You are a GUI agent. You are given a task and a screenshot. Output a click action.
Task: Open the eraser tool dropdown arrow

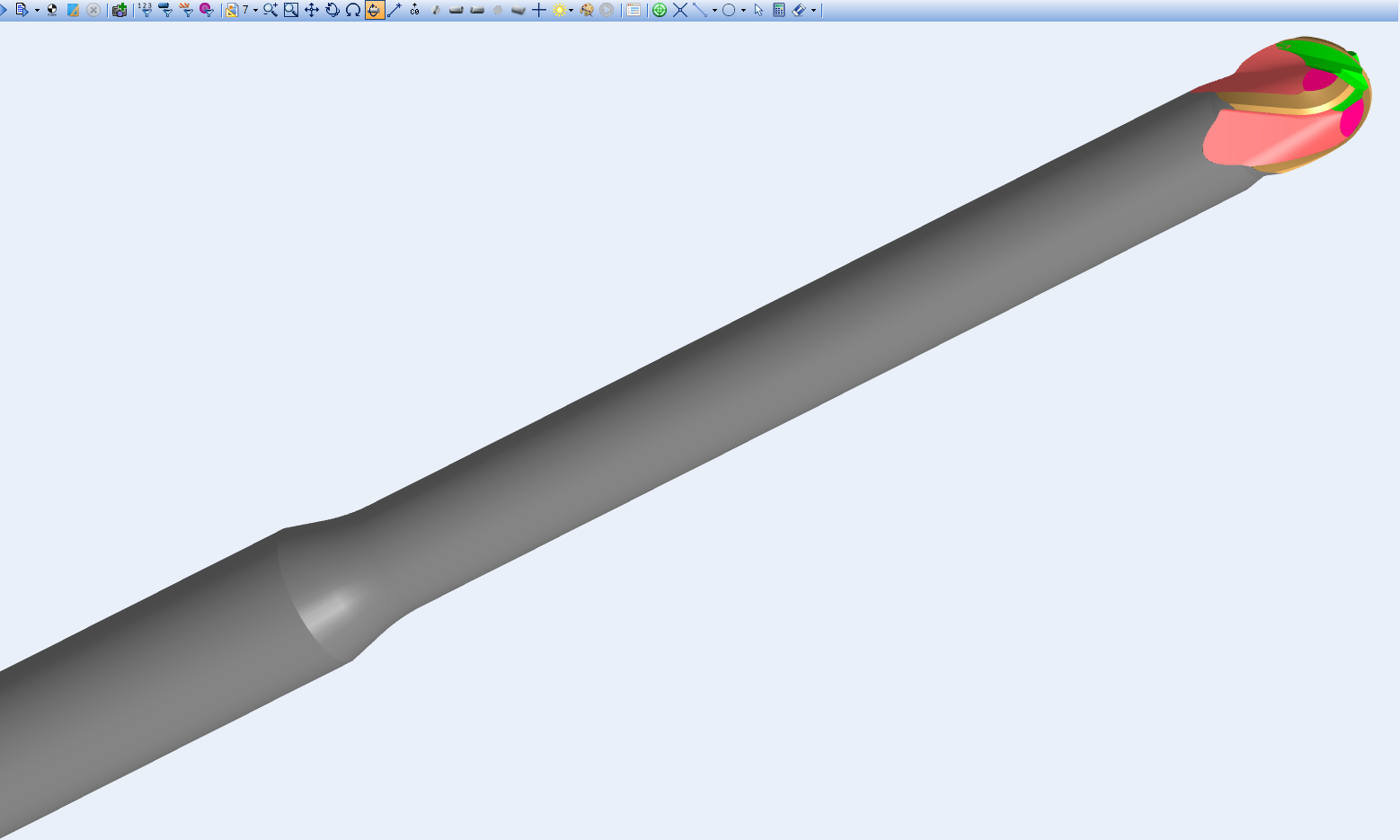pos(813,11)
